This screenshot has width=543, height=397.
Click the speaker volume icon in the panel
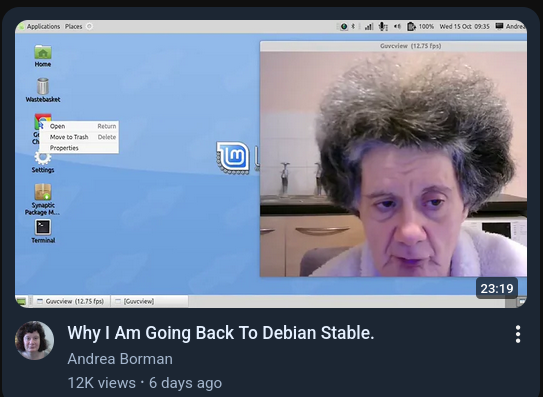pyautogui.click(x=397, y=26)
